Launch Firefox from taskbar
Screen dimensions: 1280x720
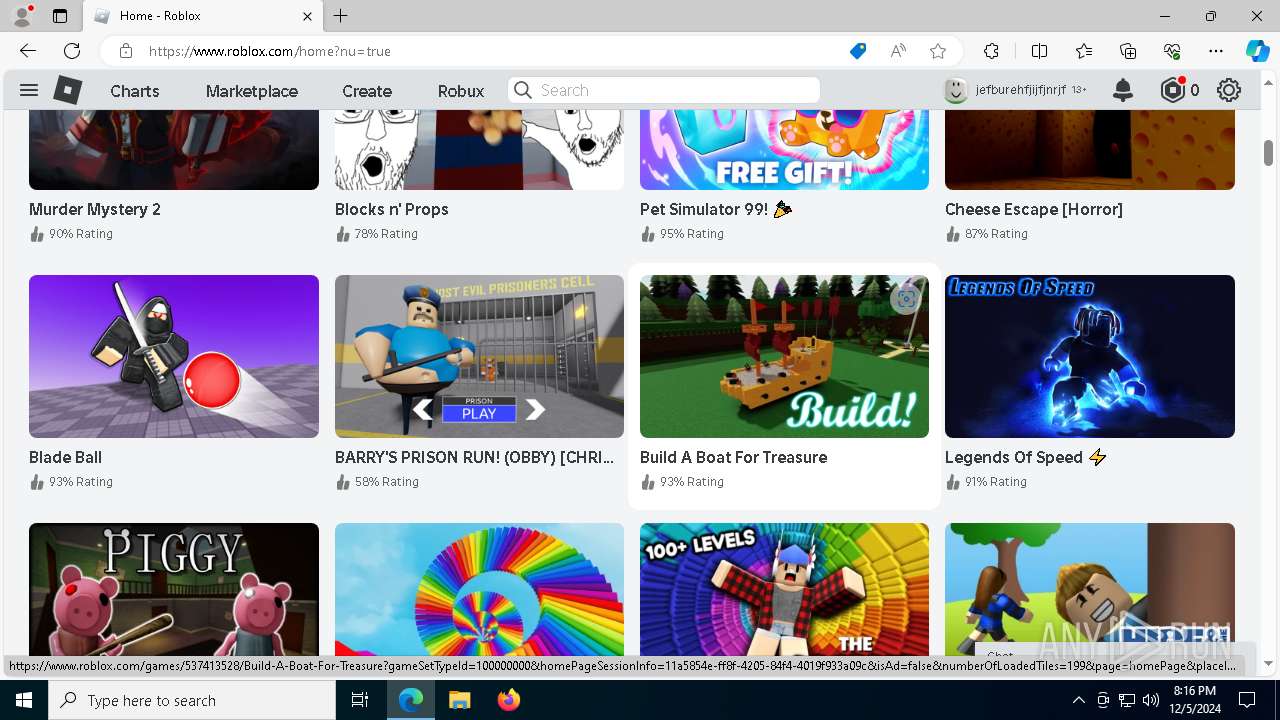509,700
